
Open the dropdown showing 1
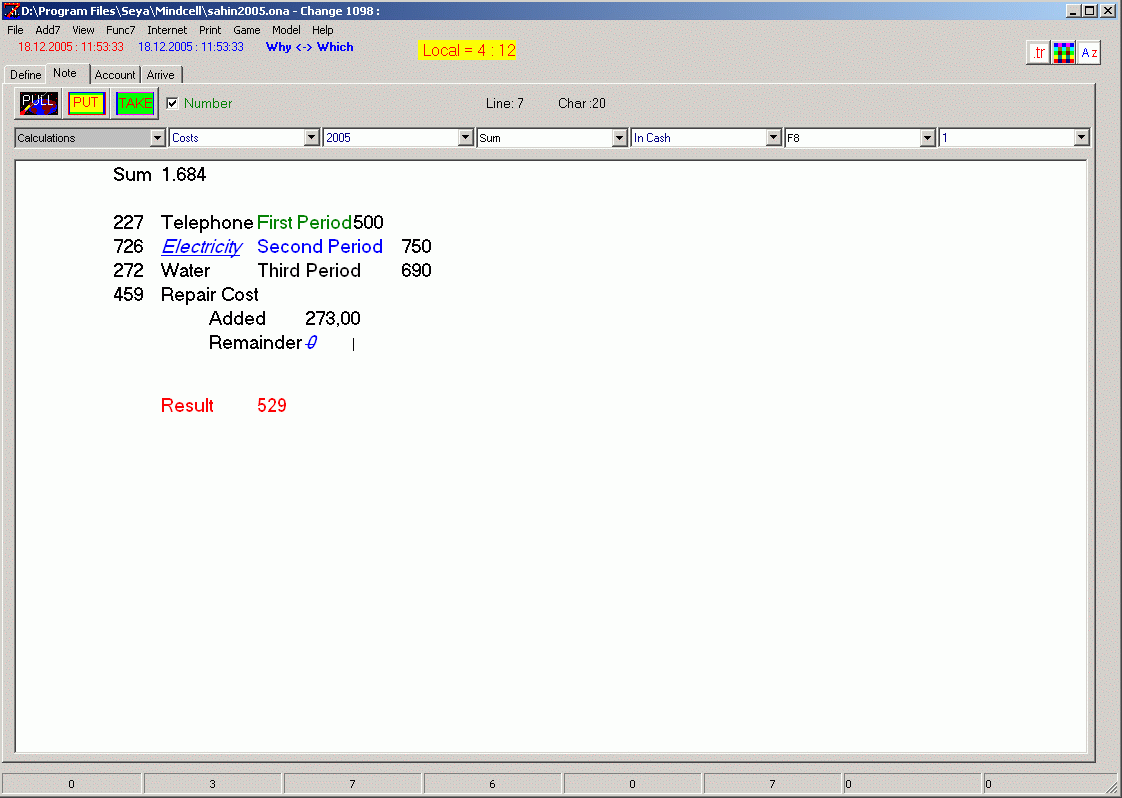pos(1081,137)
